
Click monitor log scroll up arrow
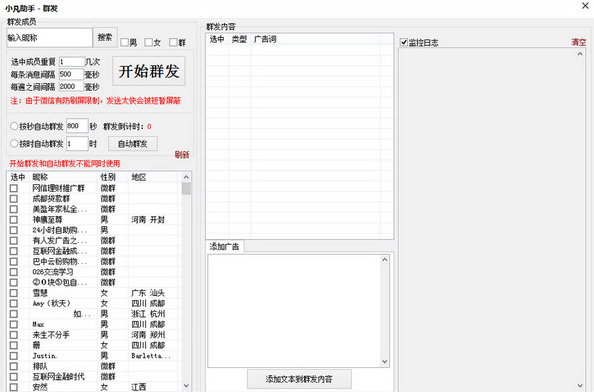pos(580,54)
